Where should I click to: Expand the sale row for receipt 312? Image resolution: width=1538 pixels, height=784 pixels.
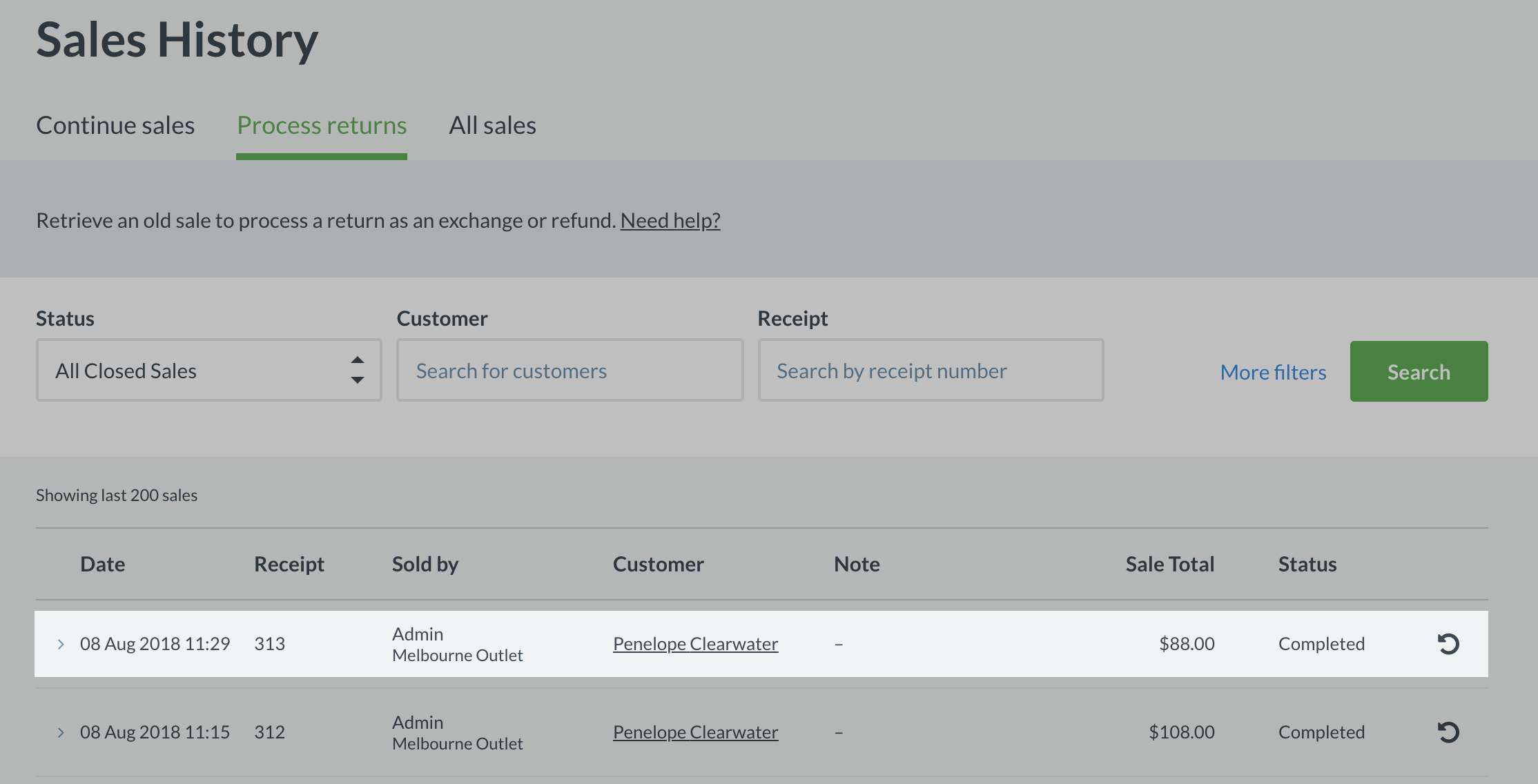click(61, 732)
